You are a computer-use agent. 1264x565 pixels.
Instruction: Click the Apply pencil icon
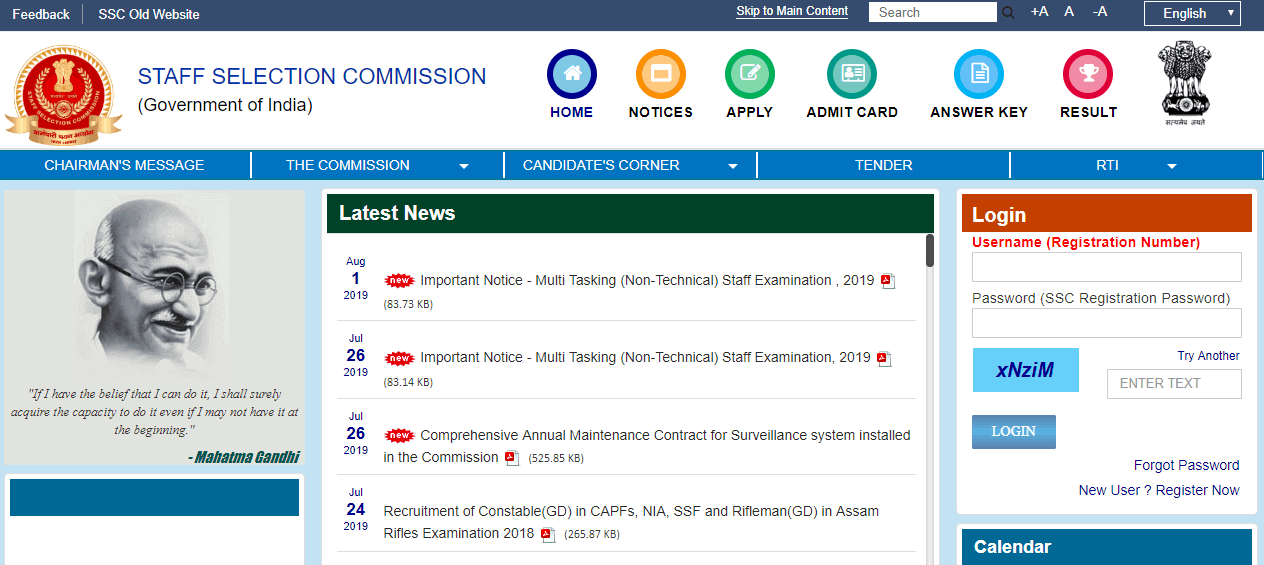(749, 74)
